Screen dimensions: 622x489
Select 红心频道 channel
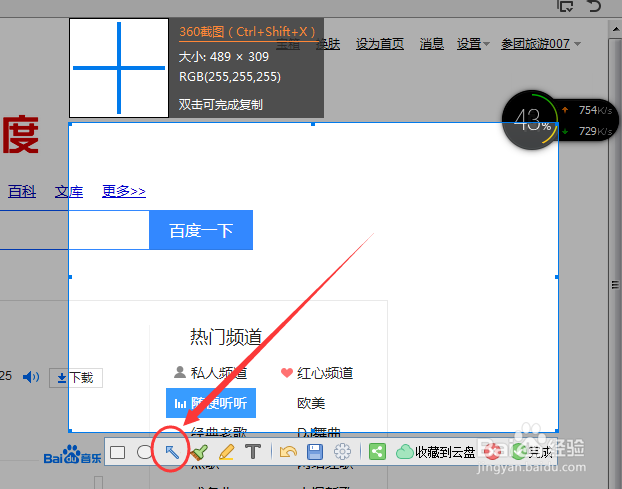point(317,373)
